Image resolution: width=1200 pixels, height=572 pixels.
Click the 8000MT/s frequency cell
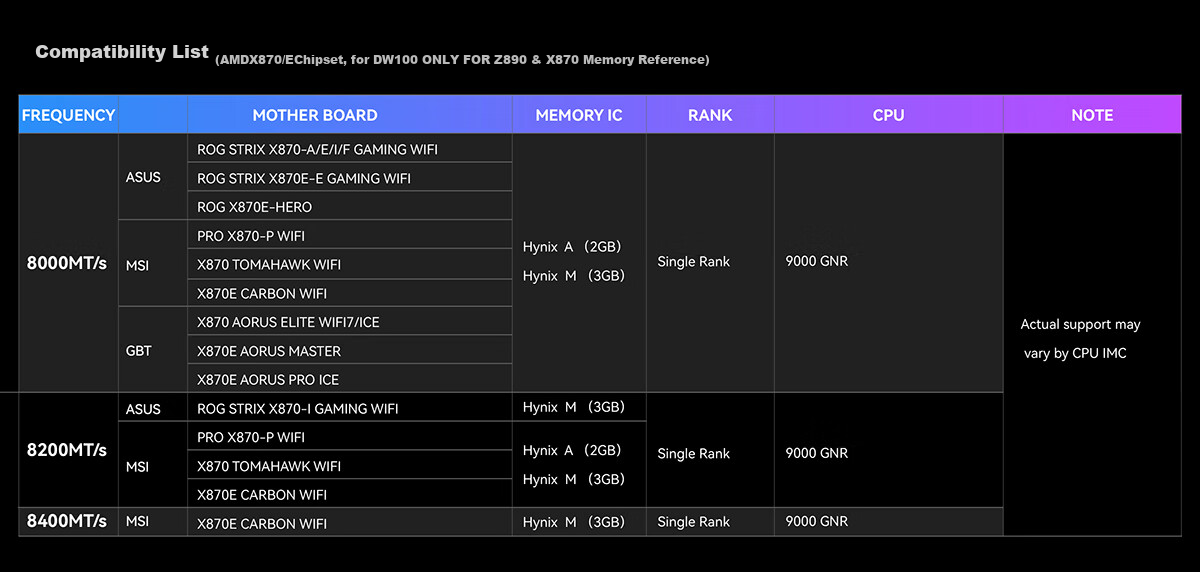(68, 263)
